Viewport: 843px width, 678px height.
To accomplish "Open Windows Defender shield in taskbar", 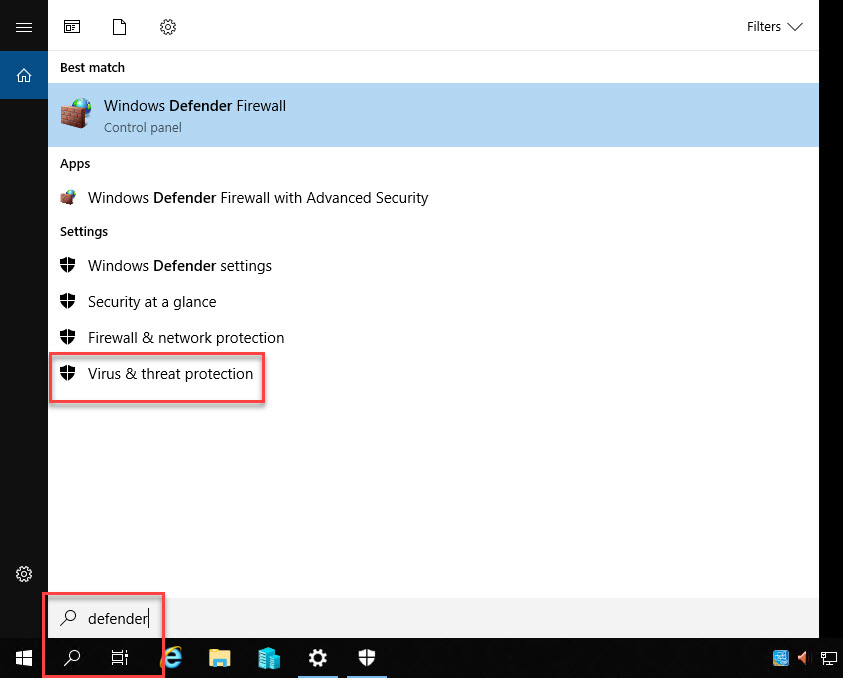I will pos(366,658).
